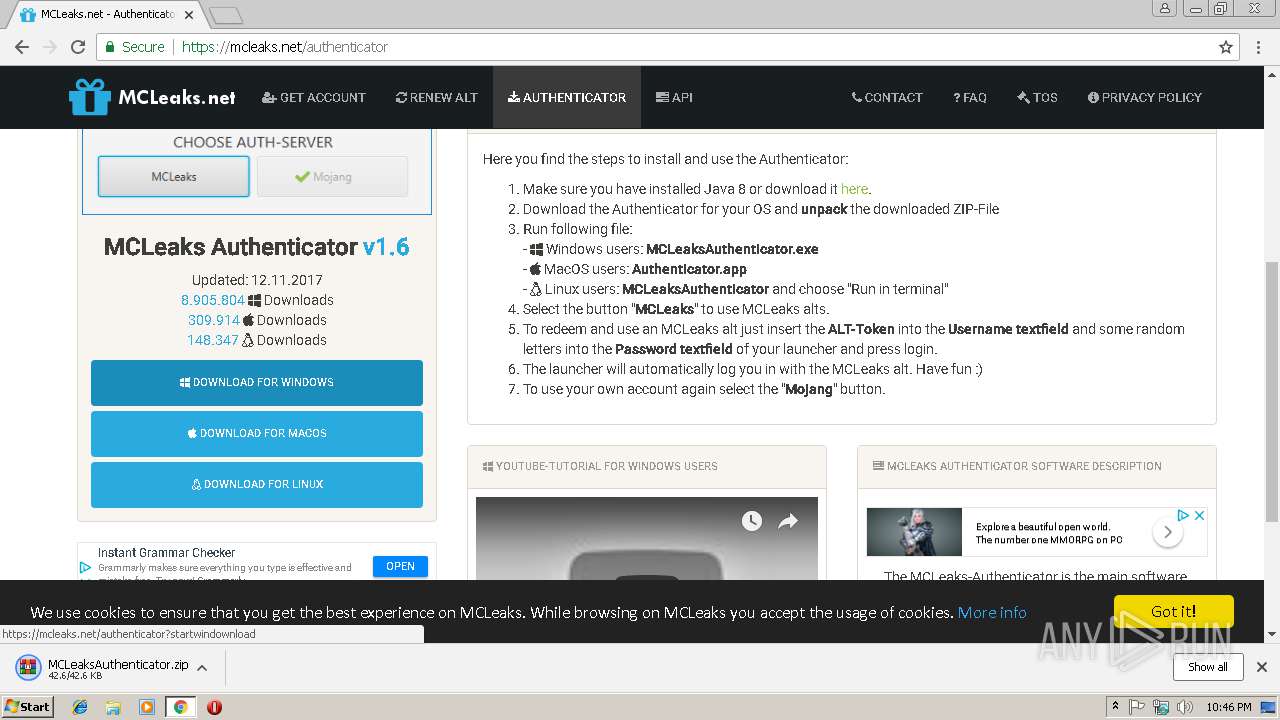Viewport: 1280px width, 720px height.
Task: Open the Privacy Policy page
Action: (1145, 97)
